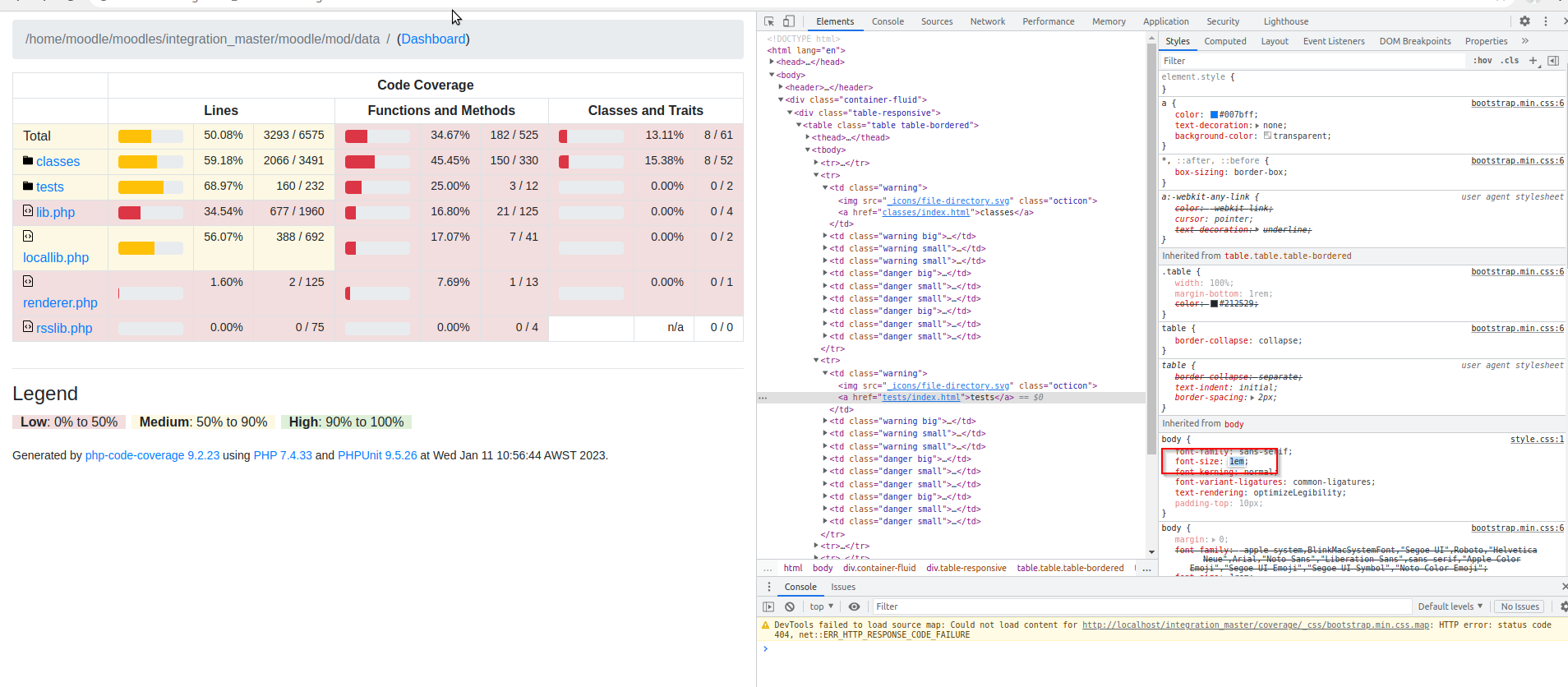Show more sidebar tabs via double chevron
Image resolution: width=1568 pixels, height=687 pixels.
[1525, 41]
